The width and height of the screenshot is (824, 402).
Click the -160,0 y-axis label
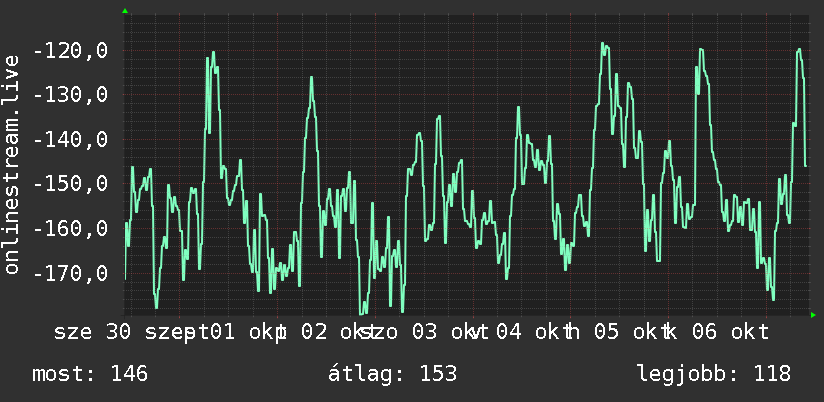pos(70,229)
